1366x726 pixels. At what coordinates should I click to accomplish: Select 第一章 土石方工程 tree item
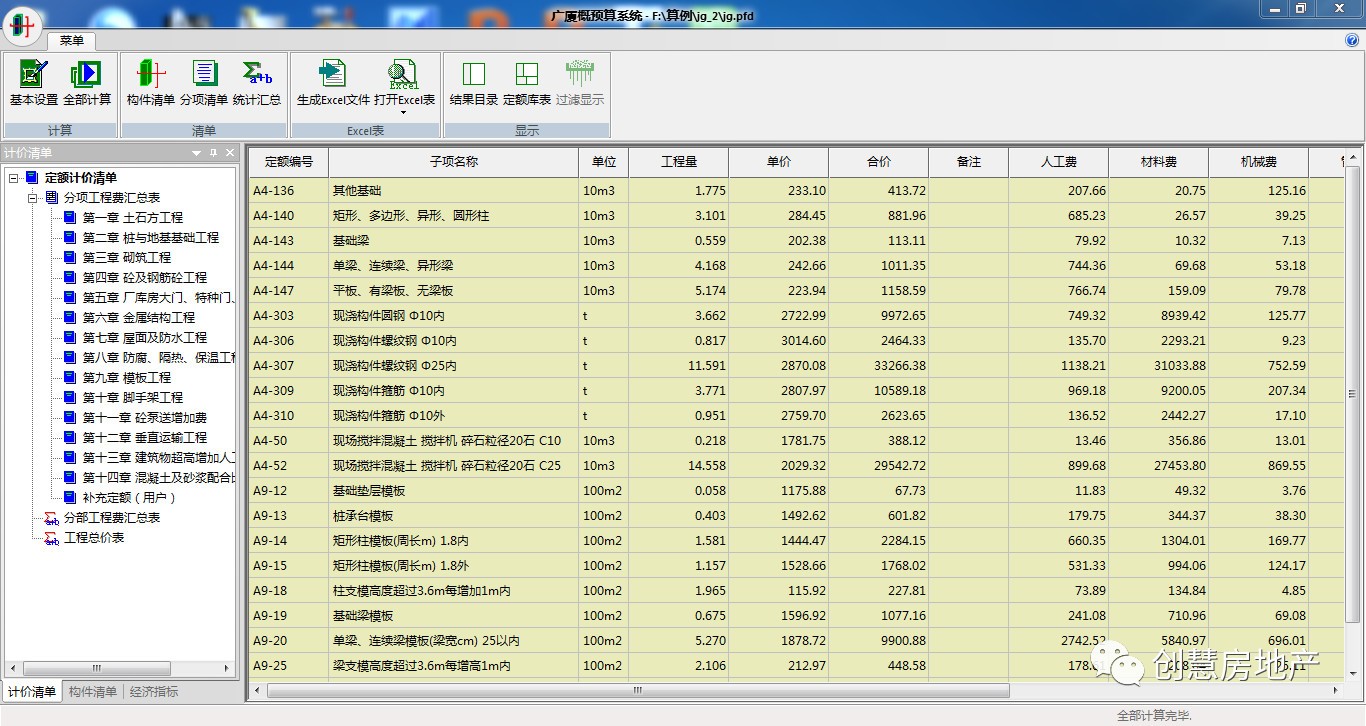tap(132, 218)
